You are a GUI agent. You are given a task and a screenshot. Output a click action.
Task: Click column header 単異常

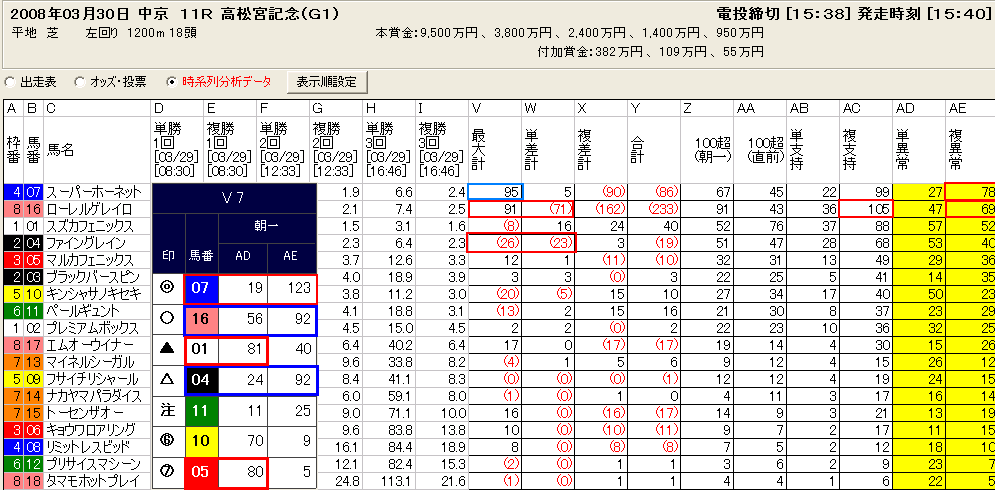coord(919,150)
